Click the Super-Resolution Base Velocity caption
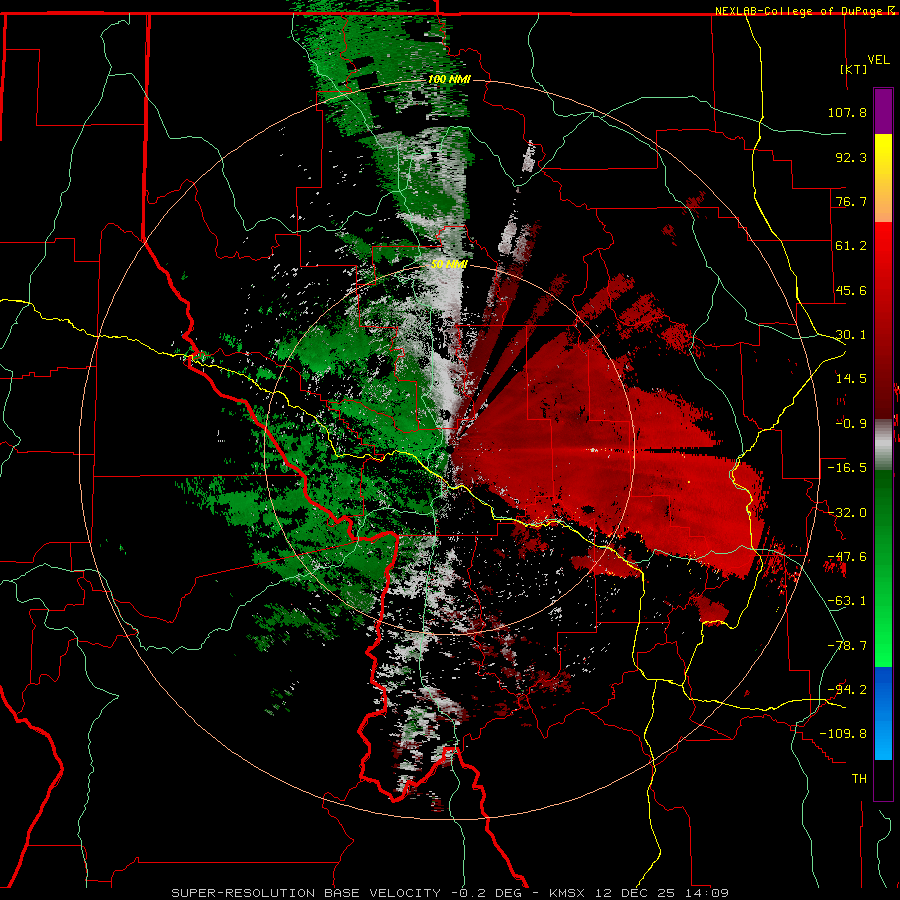This screenshot has height=900, width=900. click(450, 893)
